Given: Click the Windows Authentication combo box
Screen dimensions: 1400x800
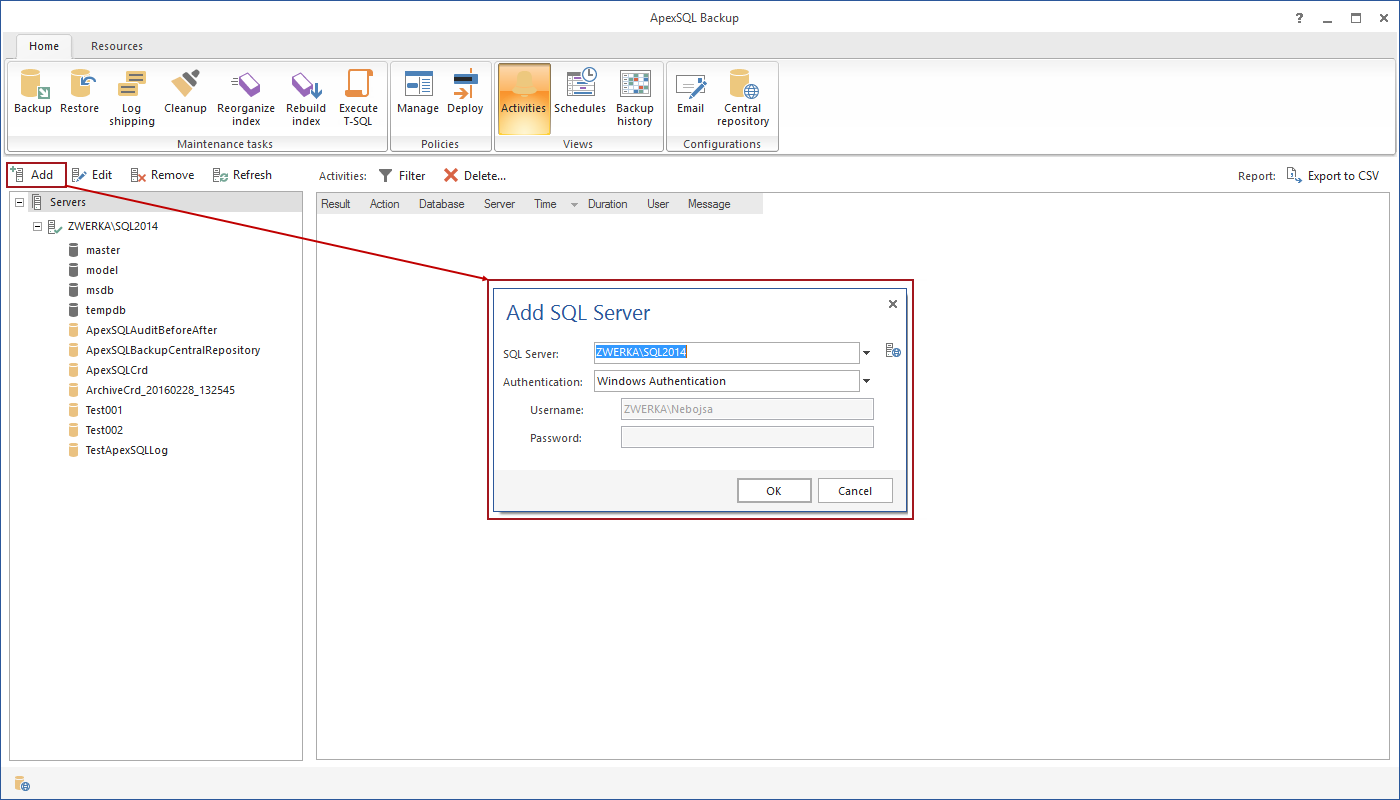Looking at the screenshot, I should click(726, 381).
